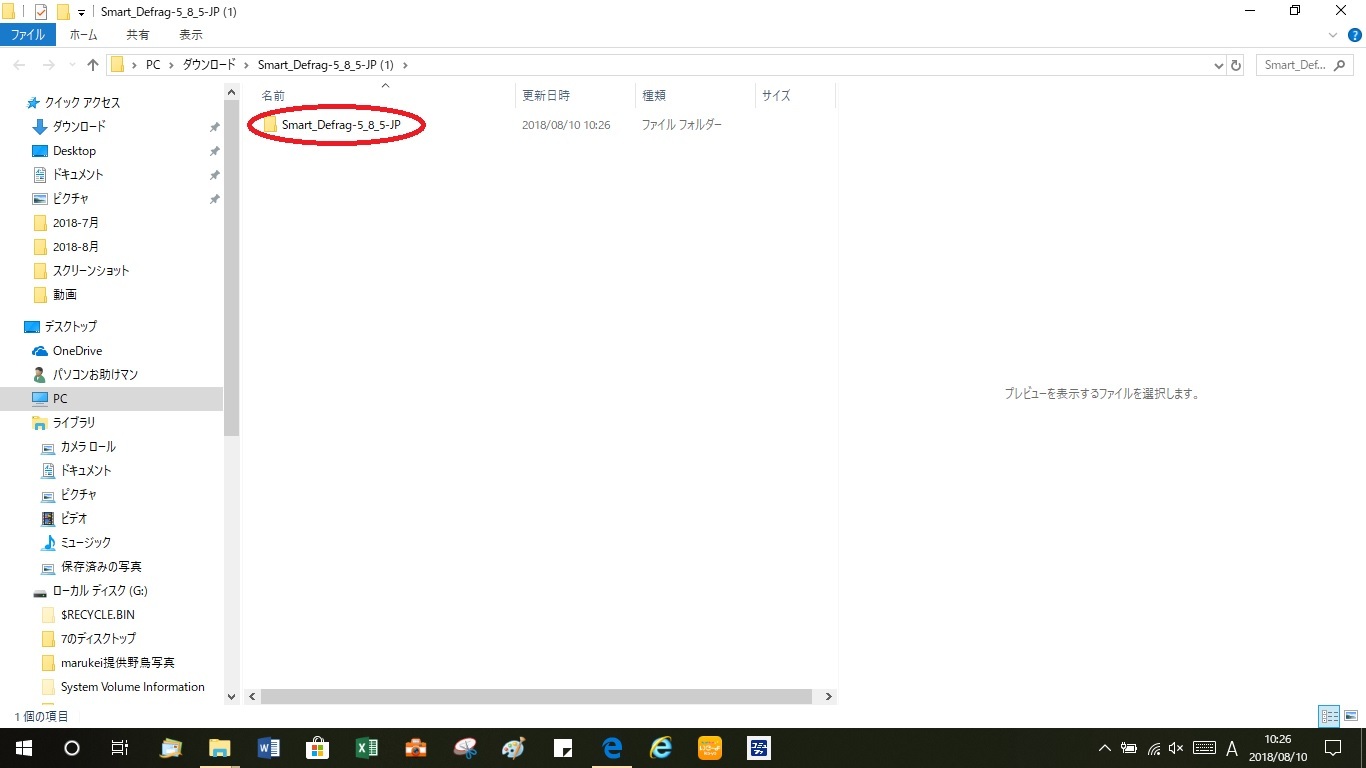
Task: Open the 共有 ribbon tab
Action: [138, 35]
